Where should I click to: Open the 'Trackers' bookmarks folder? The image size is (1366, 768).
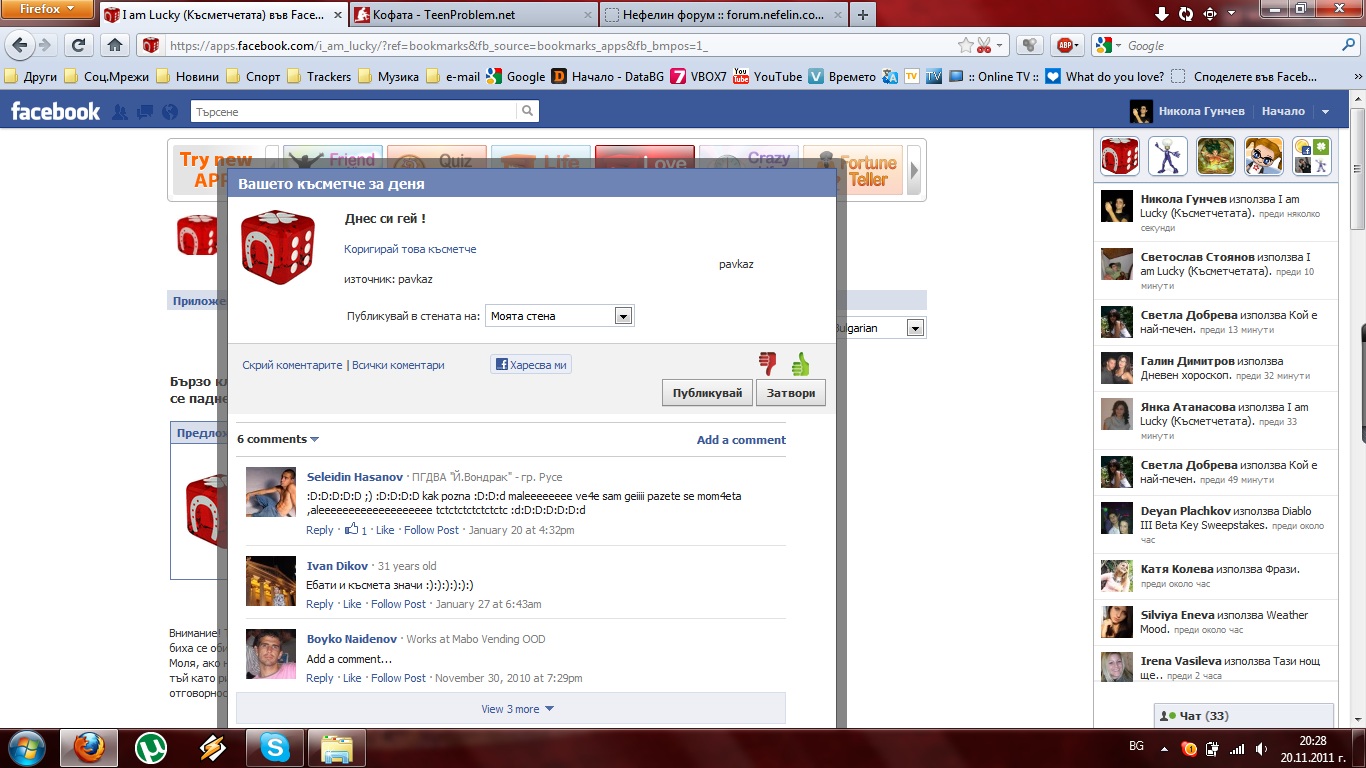(319, 76)
